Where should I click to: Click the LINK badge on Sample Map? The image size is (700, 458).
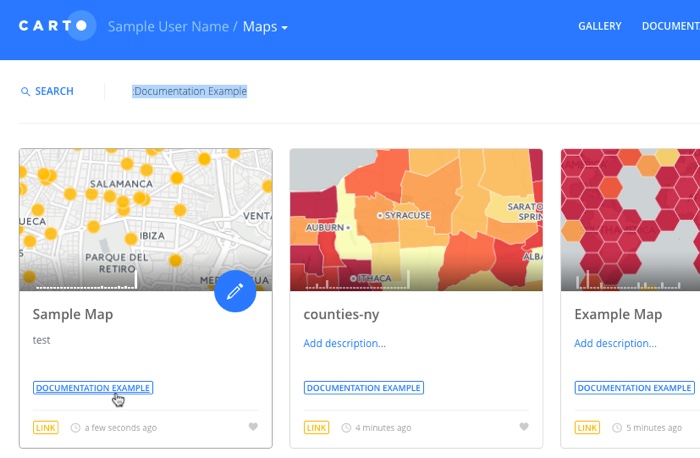click(x=46, y=428)
